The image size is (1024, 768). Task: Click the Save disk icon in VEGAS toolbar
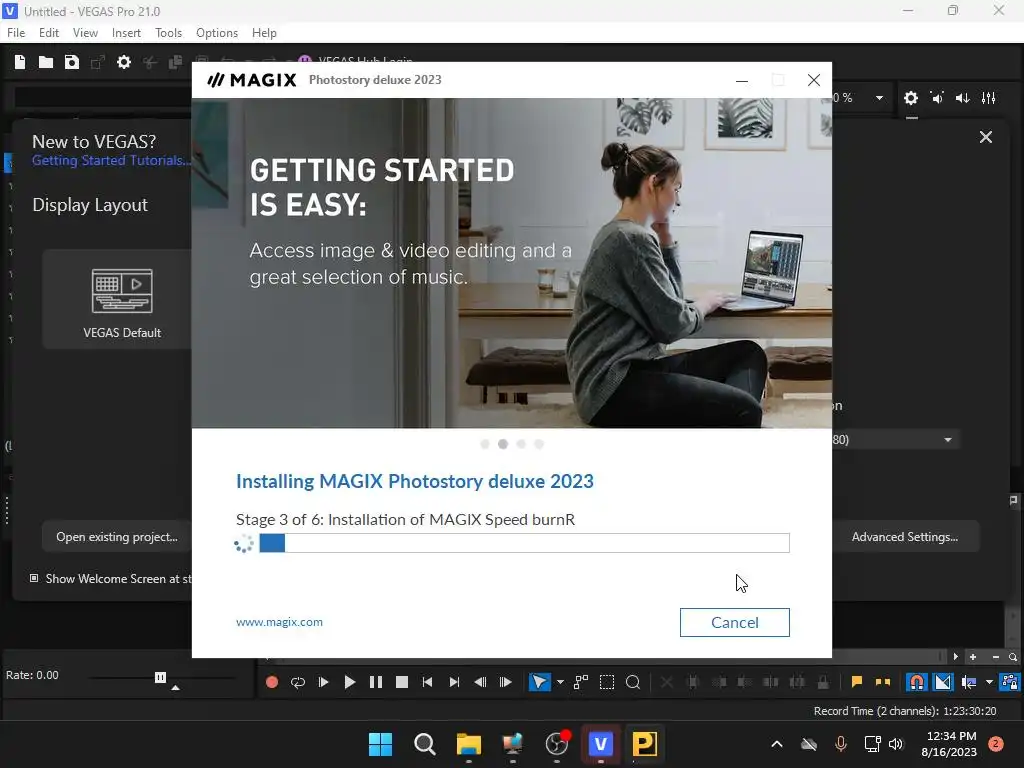72,62
